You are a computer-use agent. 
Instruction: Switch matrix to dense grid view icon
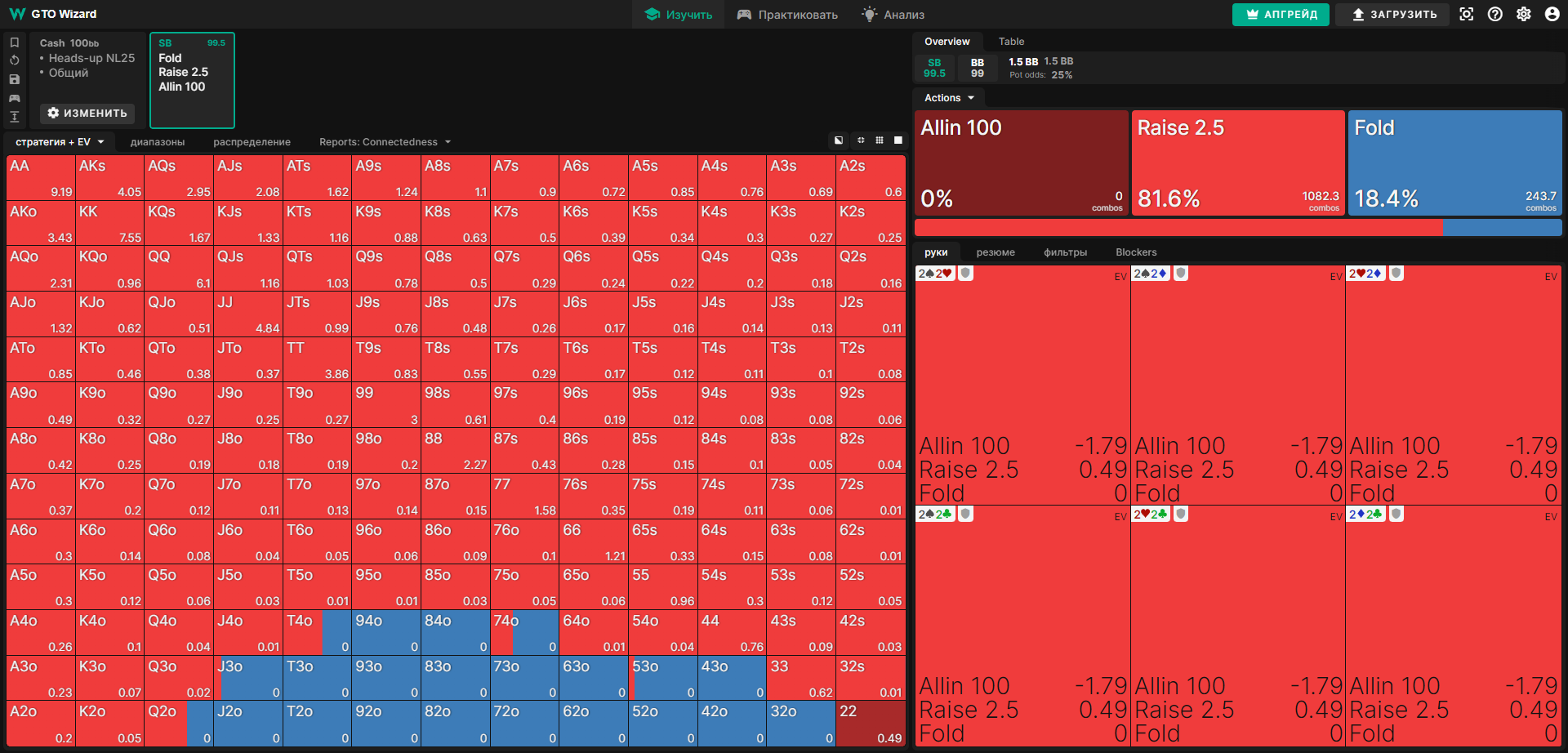[880, 140]
